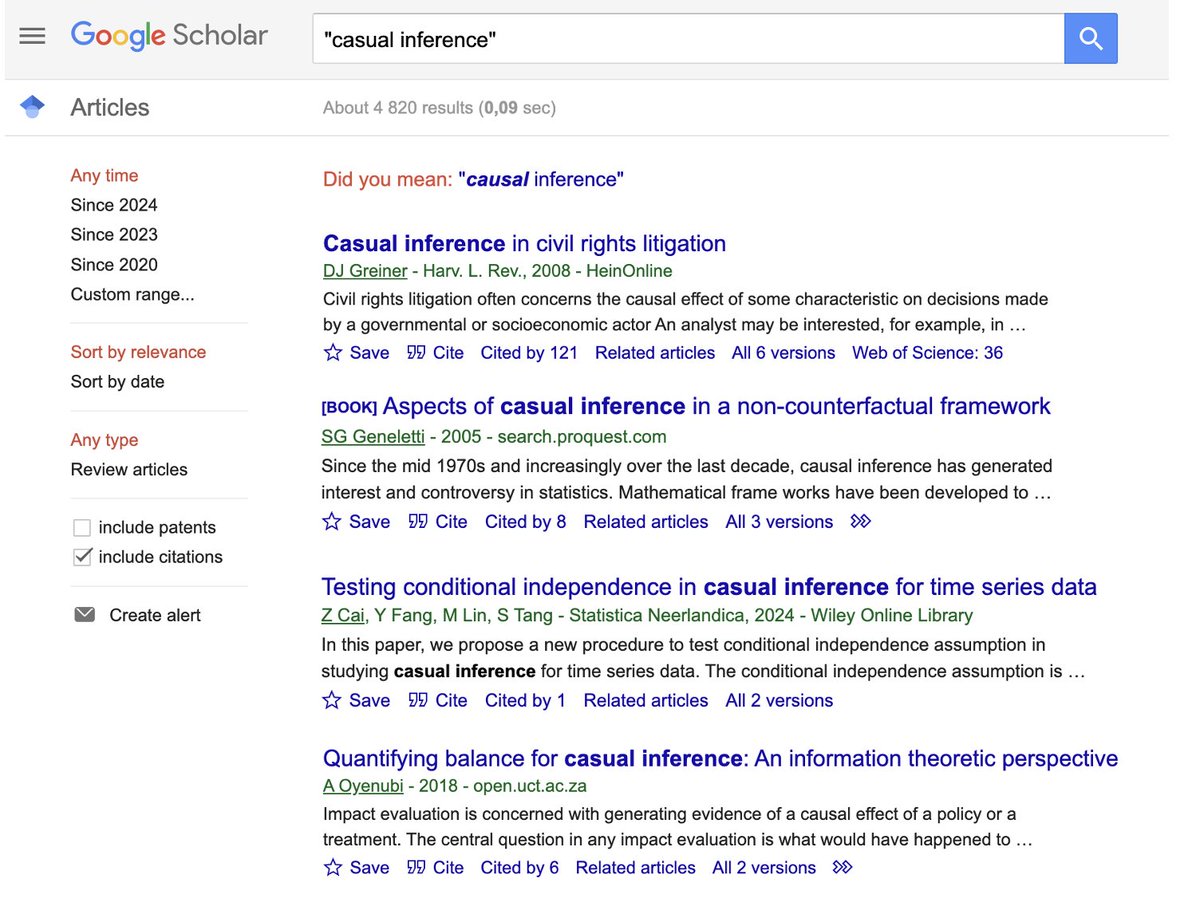This screenshot has height=906, width=1200.
Task: Star the conditional independence result
Action: pos(333,700)
